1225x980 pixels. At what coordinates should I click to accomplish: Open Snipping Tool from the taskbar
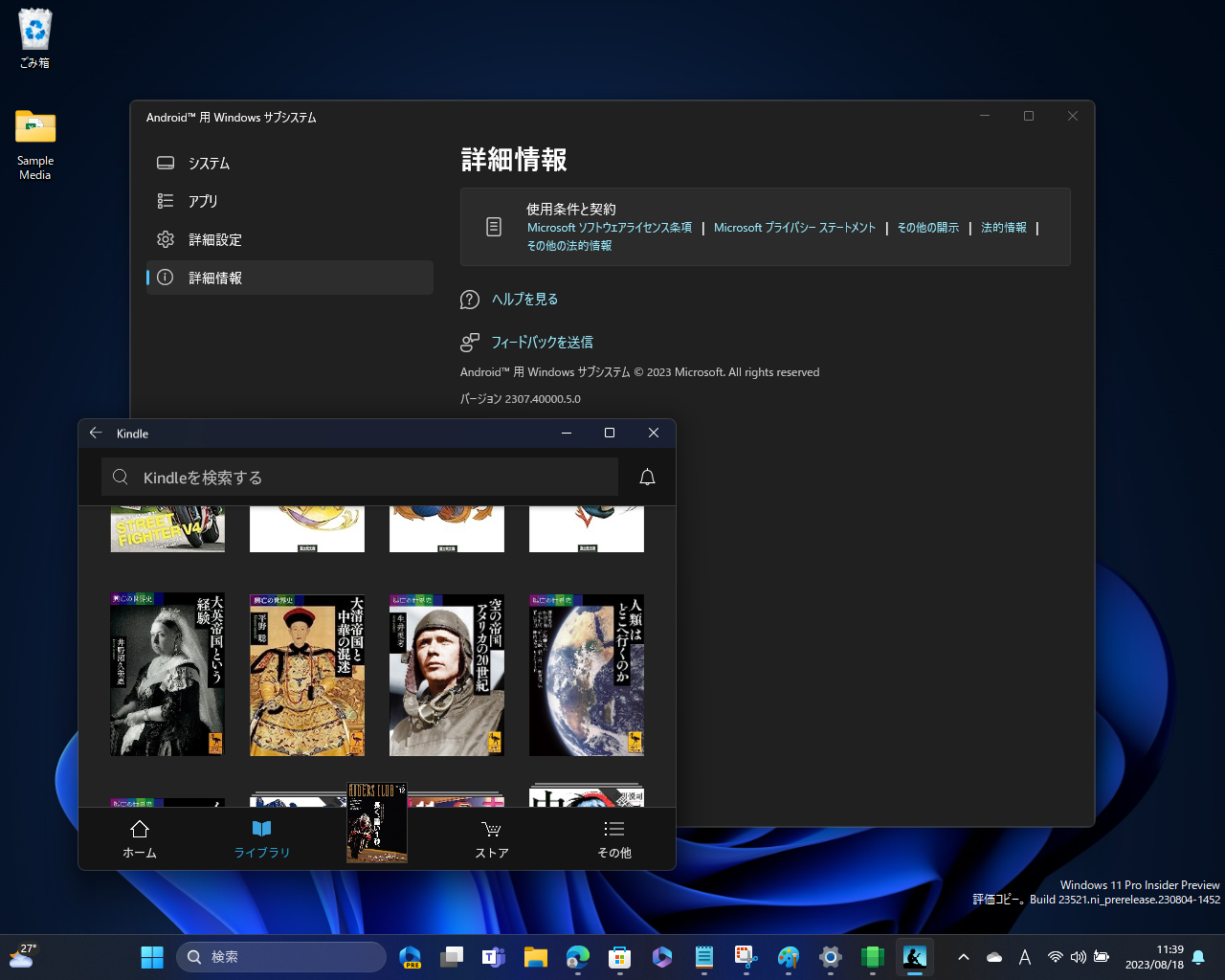746,956
